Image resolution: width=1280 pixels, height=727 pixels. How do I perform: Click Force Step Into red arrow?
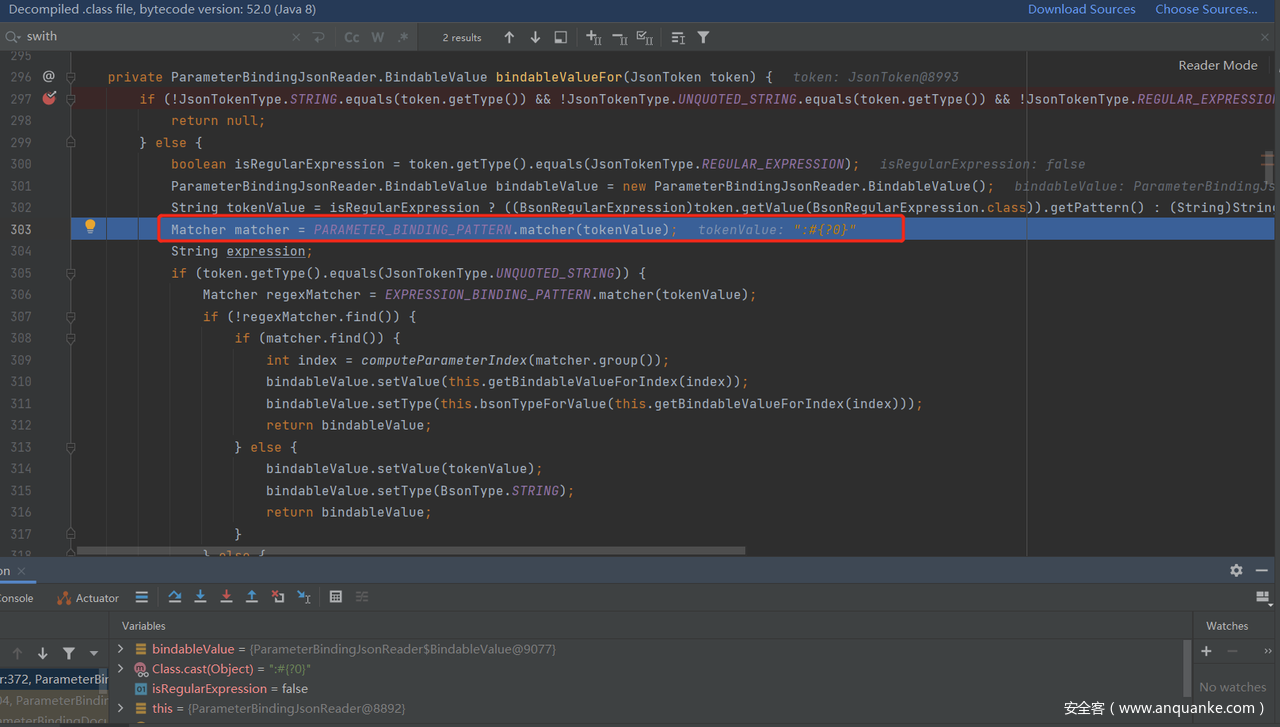[x=226, y=597]
